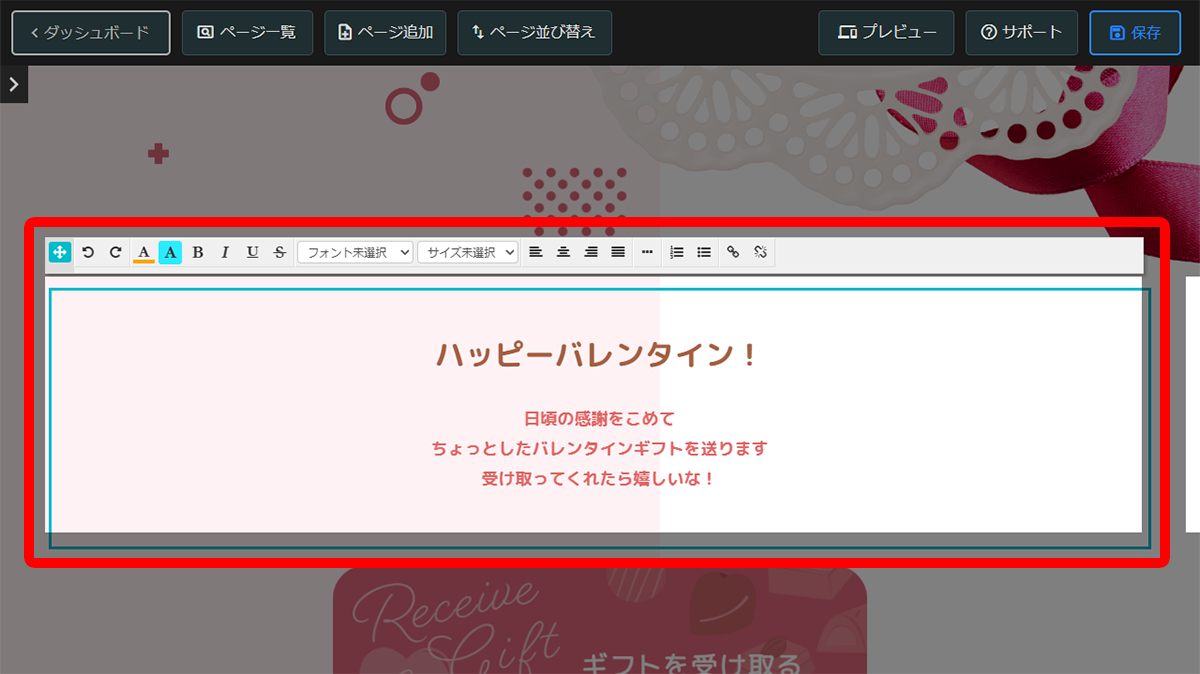The width and height of the screenshot is (1200, 674).
Task: Save changes with the 保存 button
Action: (x=1135, y=32)
